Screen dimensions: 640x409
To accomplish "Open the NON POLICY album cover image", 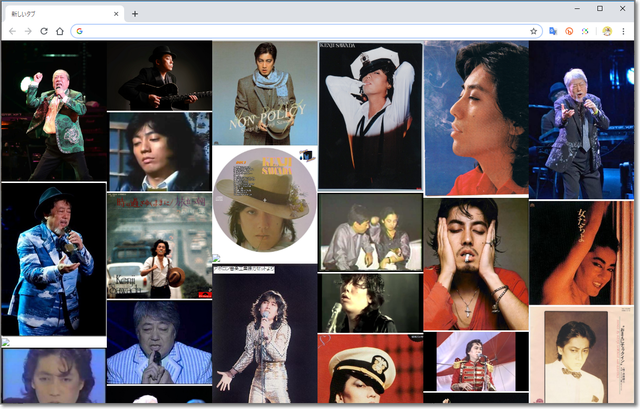I will (264, 93).
